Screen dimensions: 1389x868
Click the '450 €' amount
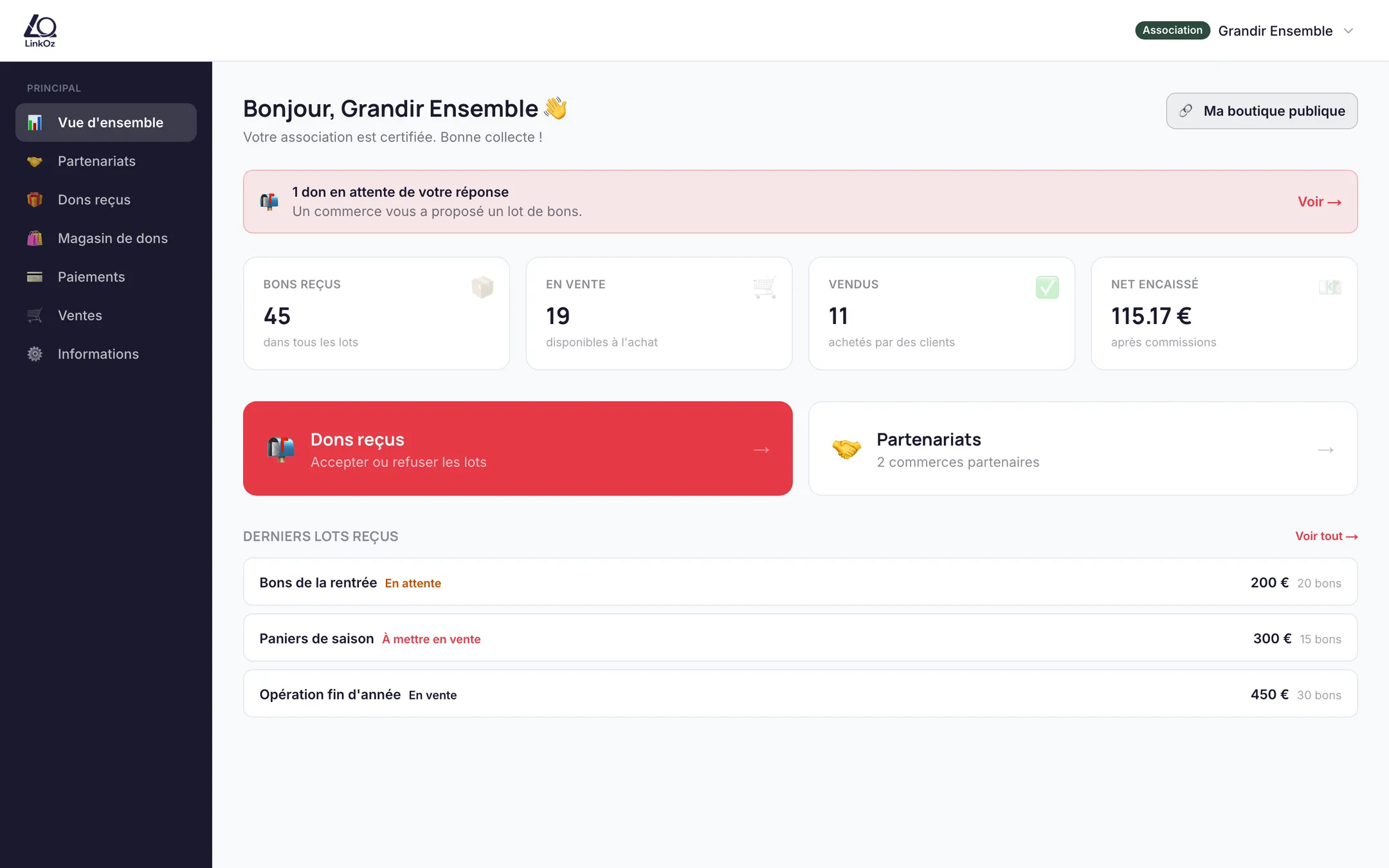1269,694
